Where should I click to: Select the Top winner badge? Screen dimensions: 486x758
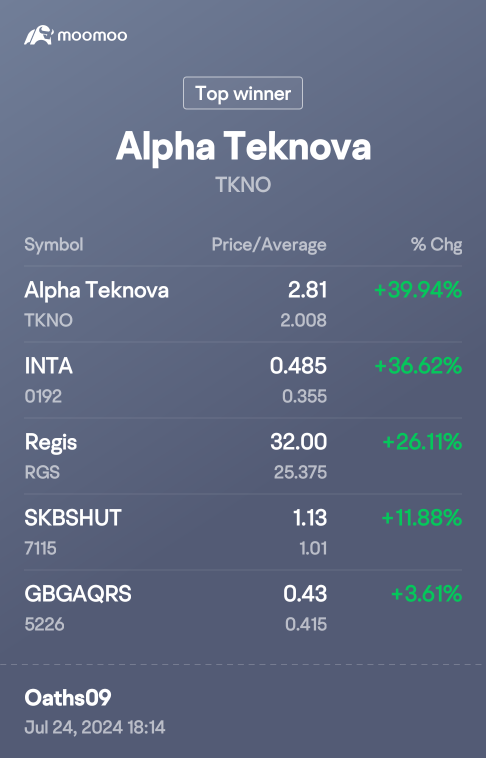point(243,93)
